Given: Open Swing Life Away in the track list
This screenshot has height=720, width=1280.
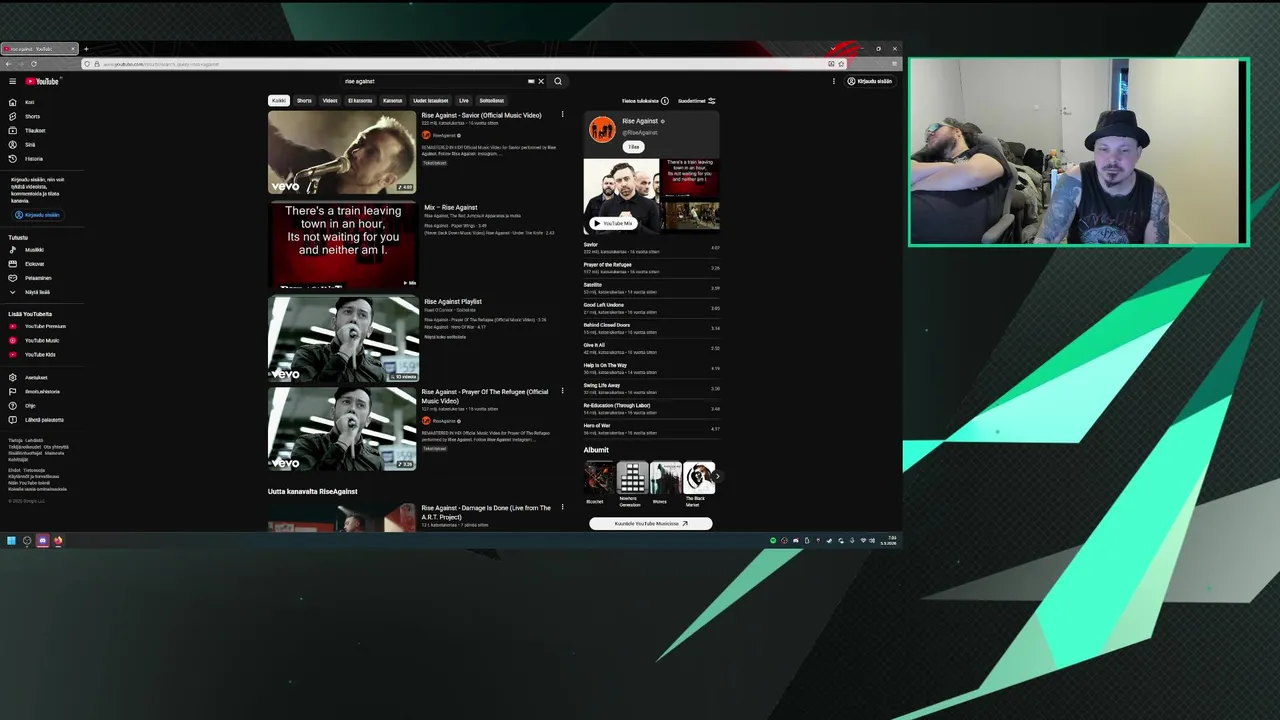Looking at the screenshot, I should coord(651,388).
